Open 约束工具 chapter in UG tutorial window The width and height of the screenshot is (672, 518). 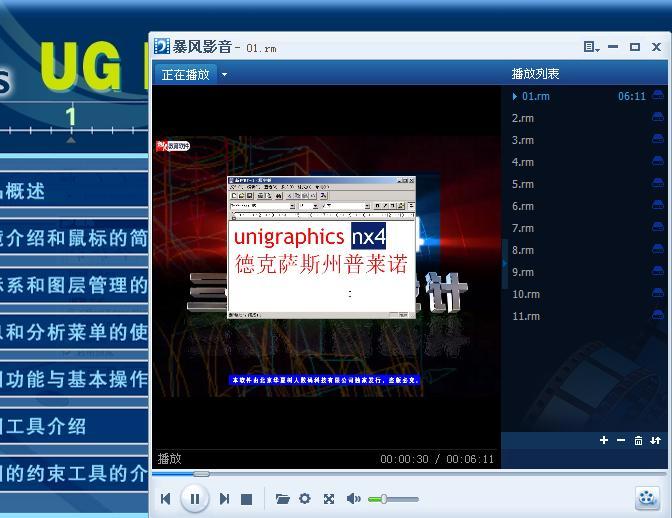74,473
